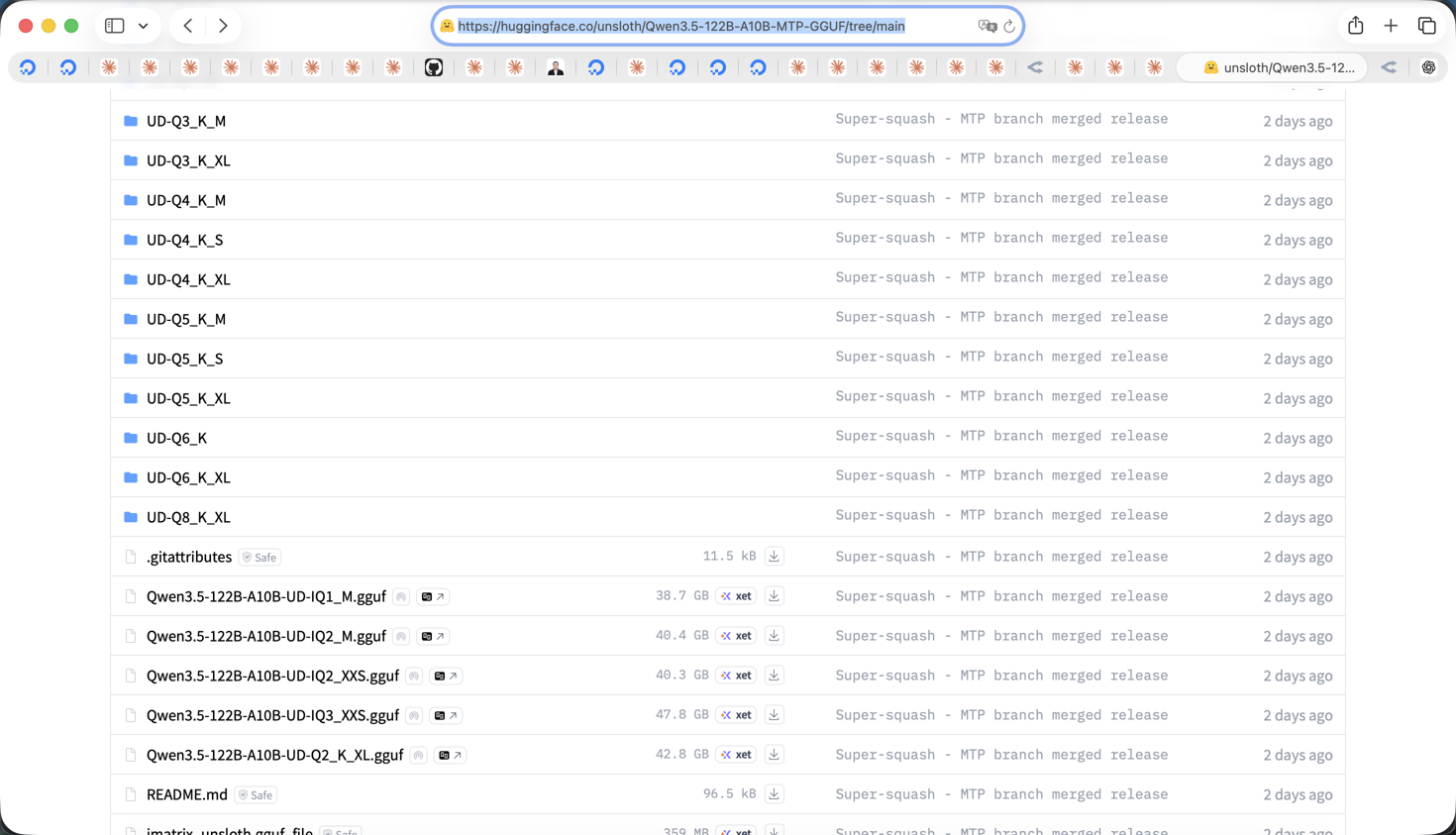Open the external viewer button for IQ3_XXS.gguf

point(446,716)
